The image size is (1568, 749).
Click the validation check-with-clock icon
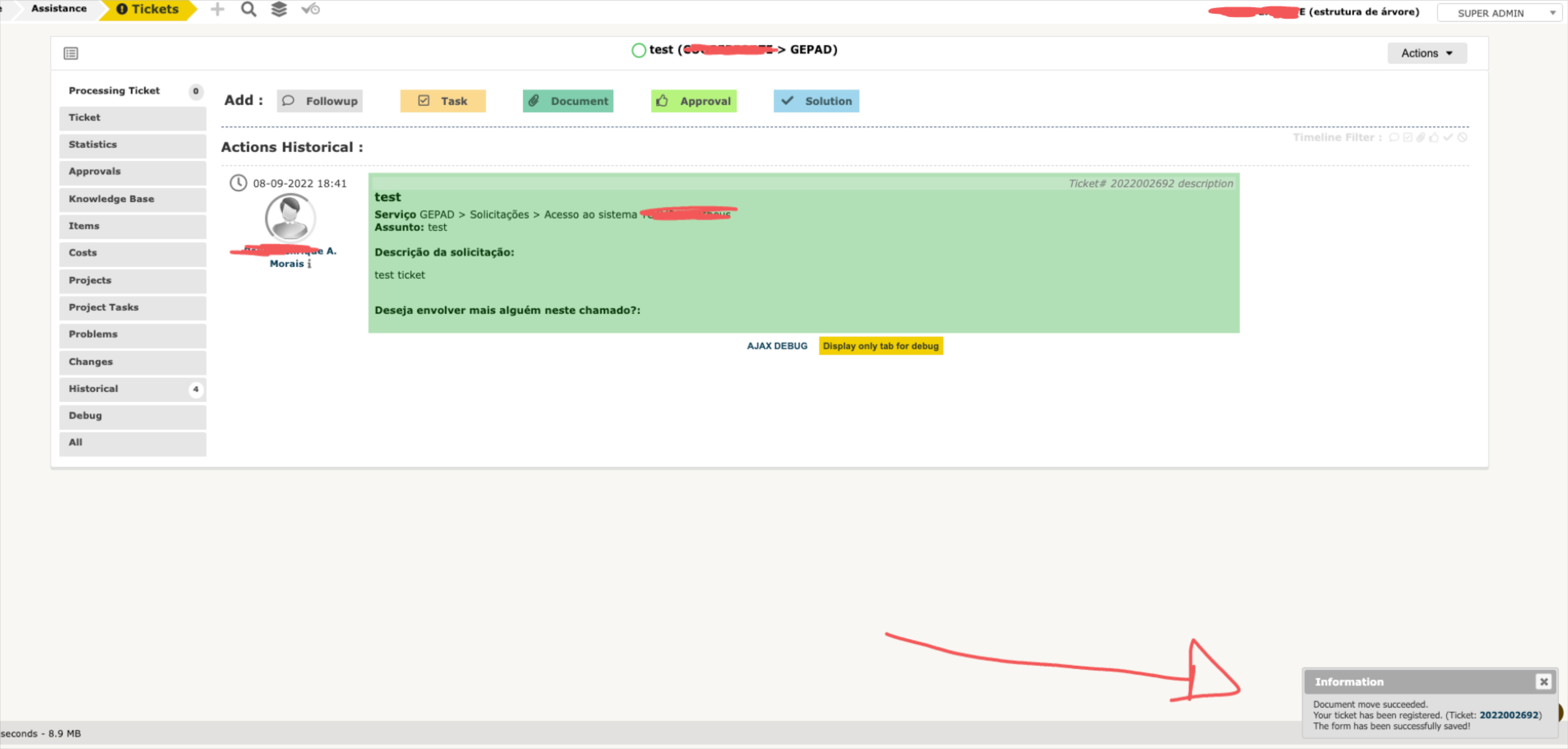[310, 9]
